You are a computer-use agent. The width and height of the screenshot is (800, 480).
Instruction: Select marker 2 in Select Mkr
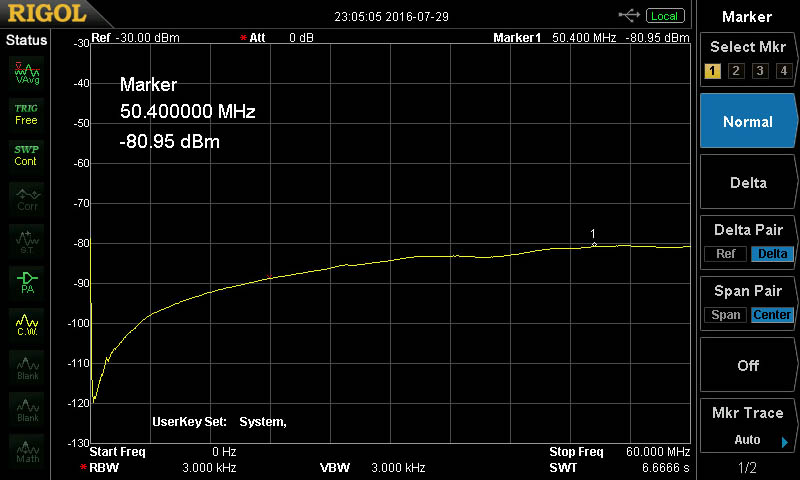tap(736, 71)
